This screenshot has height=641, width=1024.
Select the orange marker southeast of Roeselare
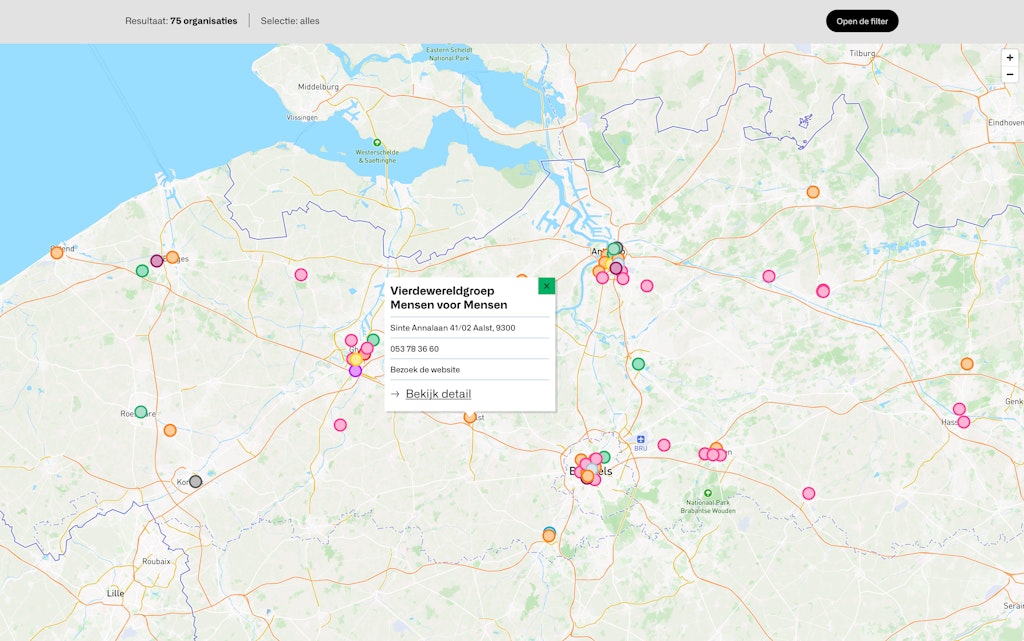(x=170, y=430)
